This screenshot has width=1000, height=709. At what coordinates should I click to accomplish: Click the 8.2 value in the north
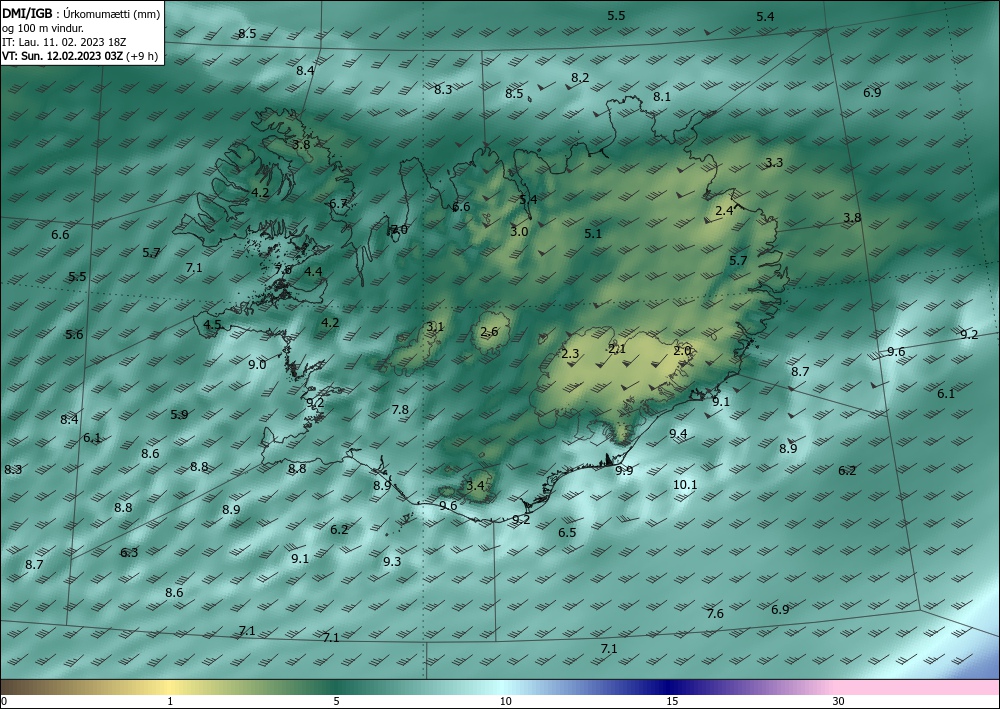coord(580,78)
